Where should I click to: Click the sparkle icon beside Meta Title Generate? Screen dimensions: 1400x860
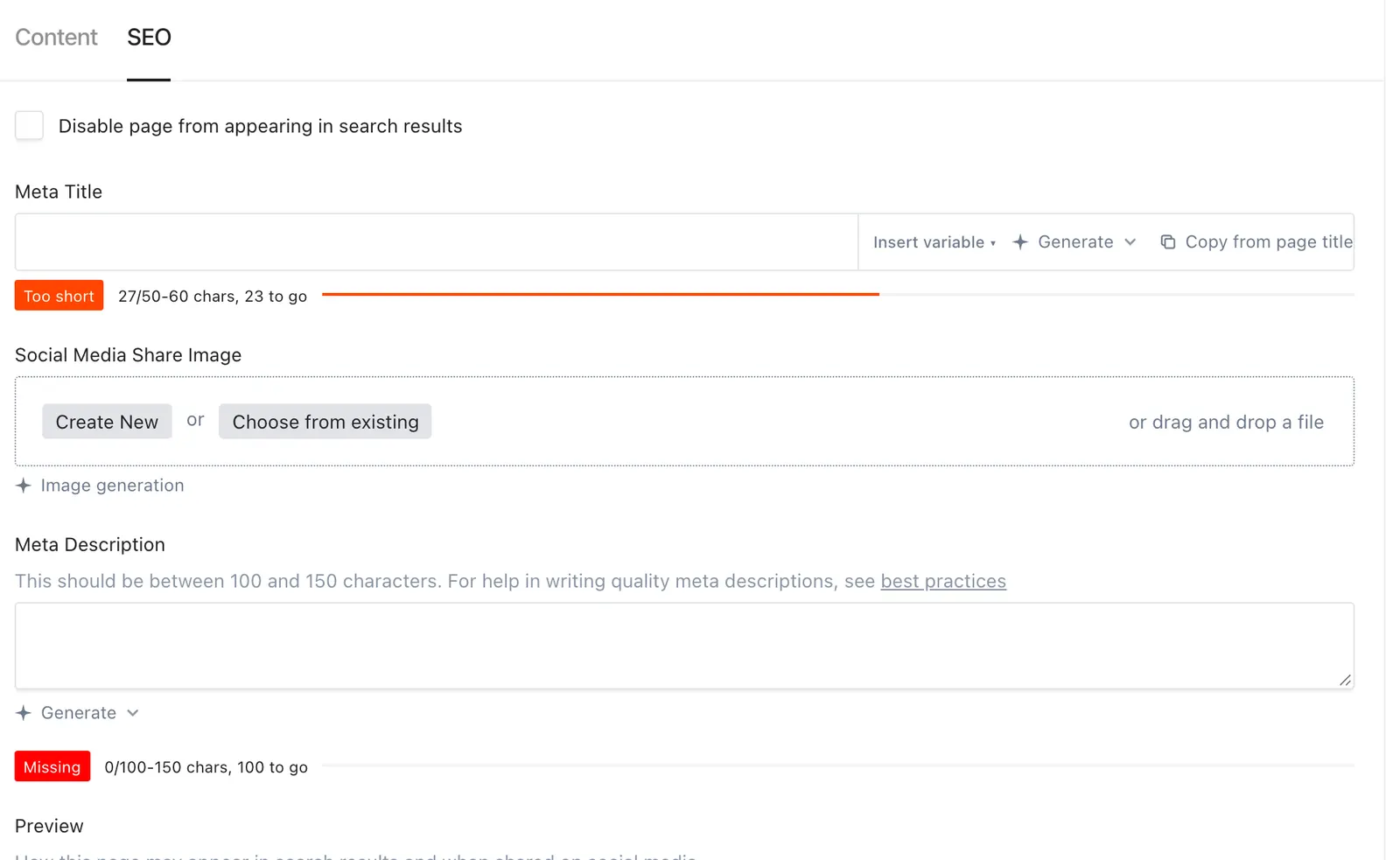(x=1019, y=242)
